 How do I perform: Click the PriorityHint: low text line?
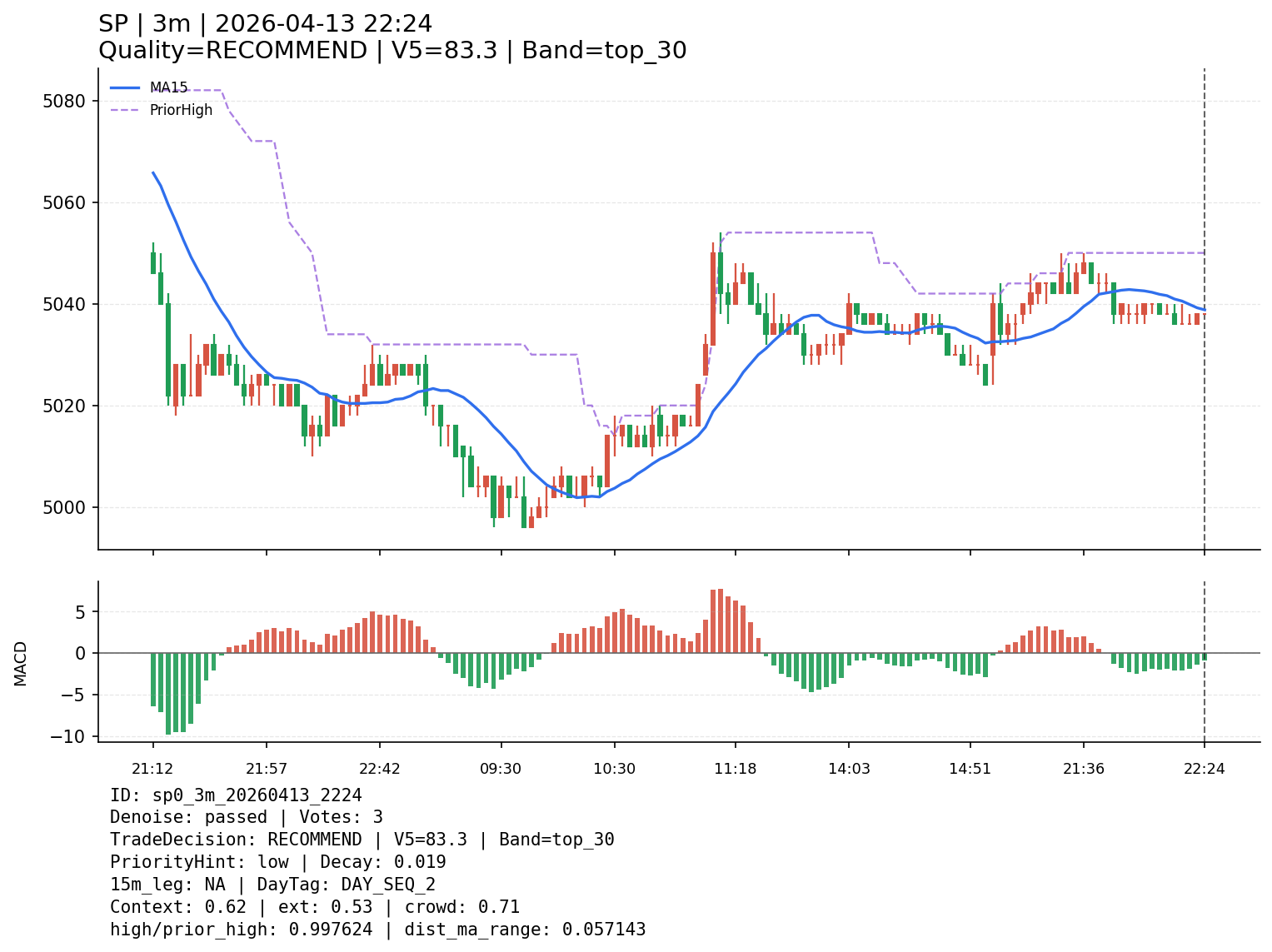coord(277,863)
